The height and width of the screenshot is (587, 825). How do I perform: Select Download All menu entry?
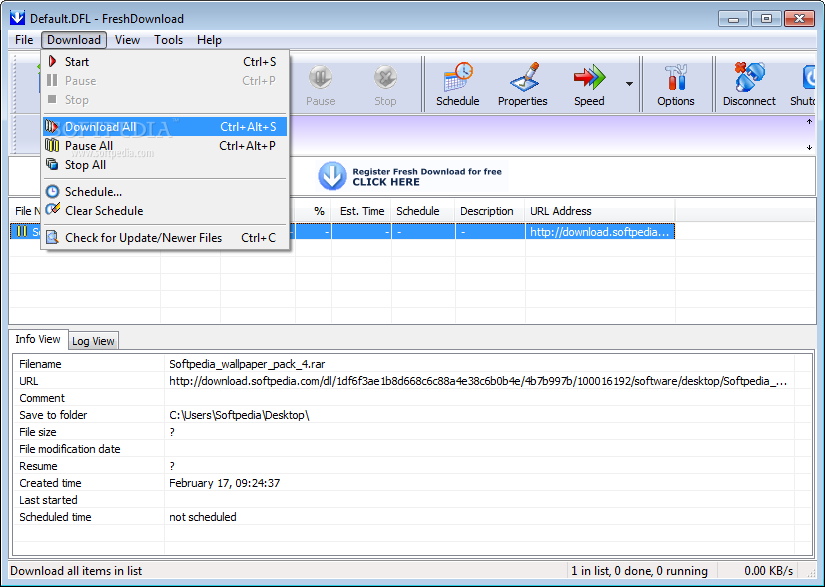[165, 127]
